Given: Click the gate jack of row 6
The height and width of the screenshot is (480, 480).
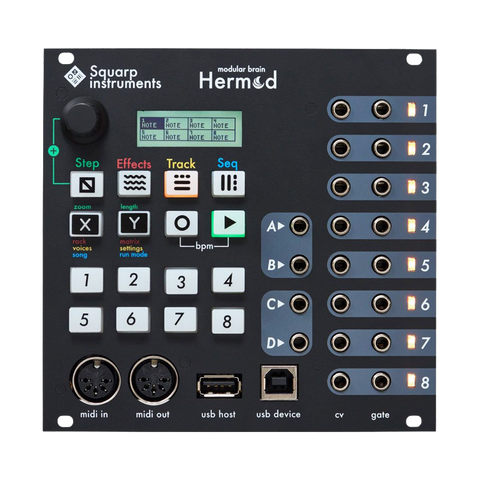Looking at the screenshot, I should tap(382, 303).
